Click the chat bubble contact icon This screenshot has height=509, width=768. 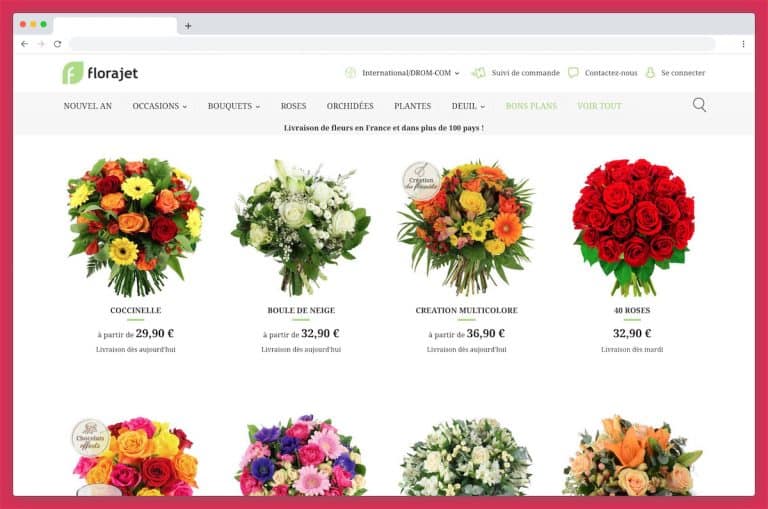click(573, 73)
